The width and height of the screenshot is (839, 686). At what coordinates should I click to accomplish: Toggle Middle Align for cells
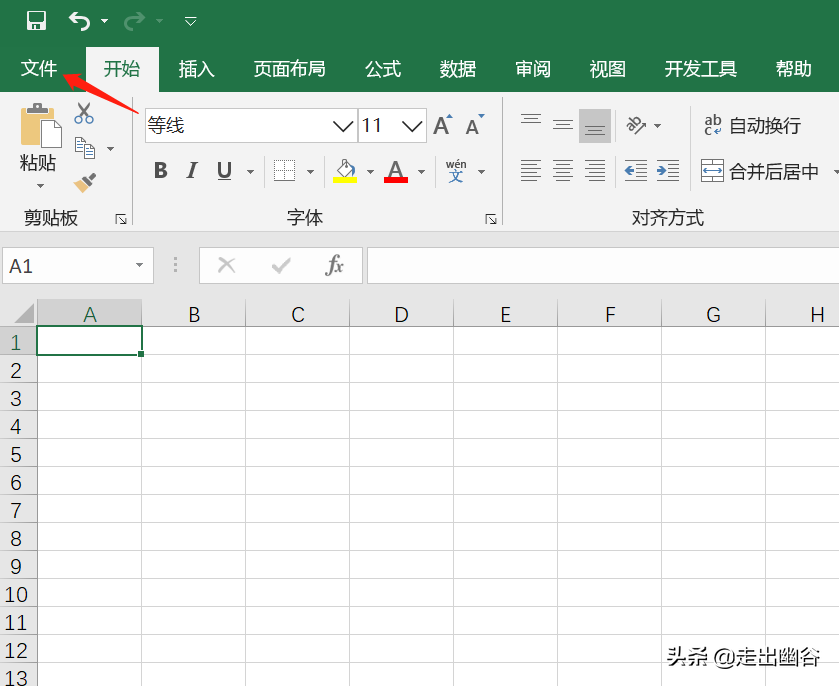[563, 126]
